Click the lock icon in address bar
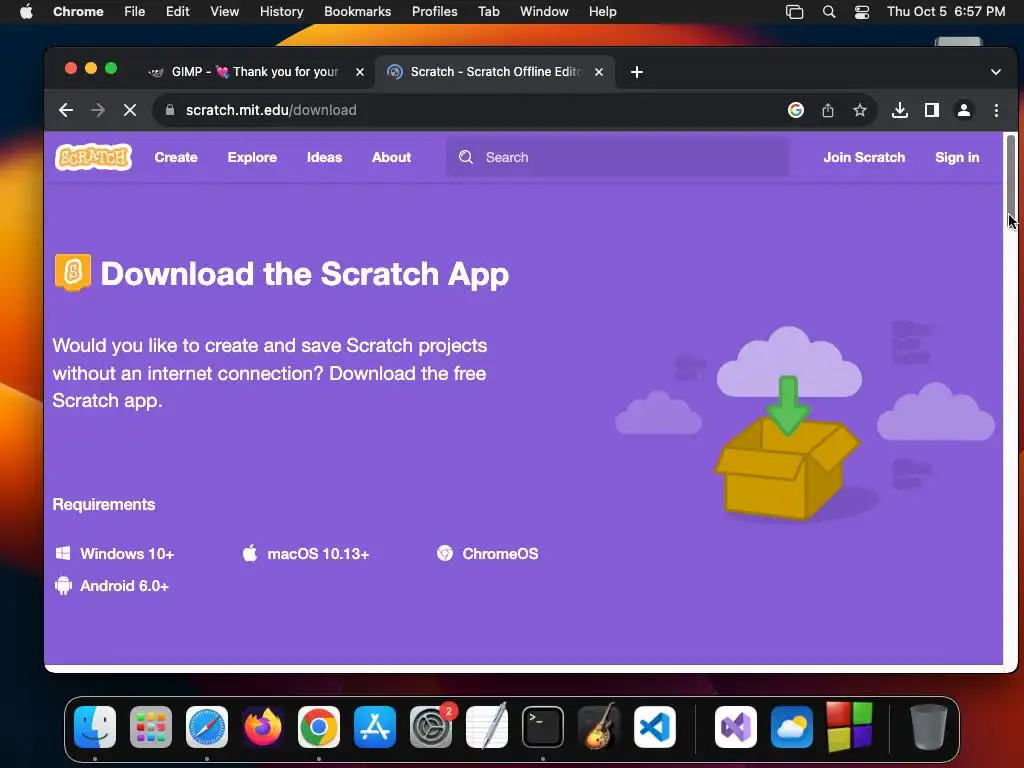This screenshot has height=768, width=1024. click(170, 110)
